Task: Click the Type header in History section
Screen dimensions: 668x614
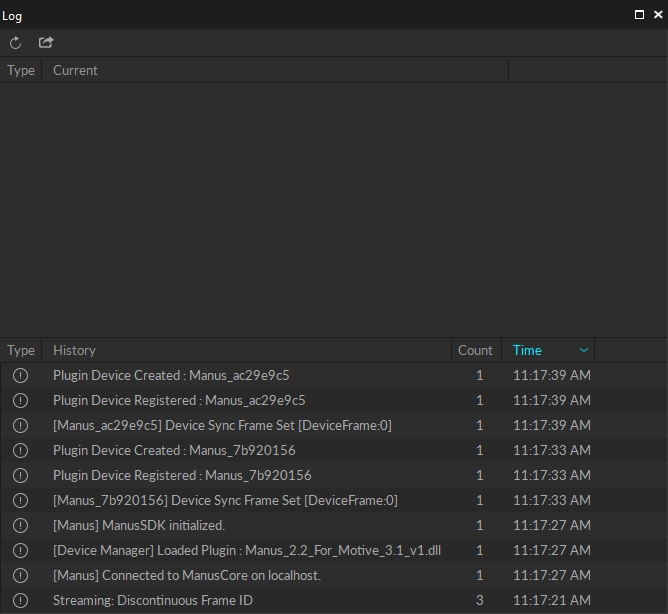Action: [x=21, y=351]
